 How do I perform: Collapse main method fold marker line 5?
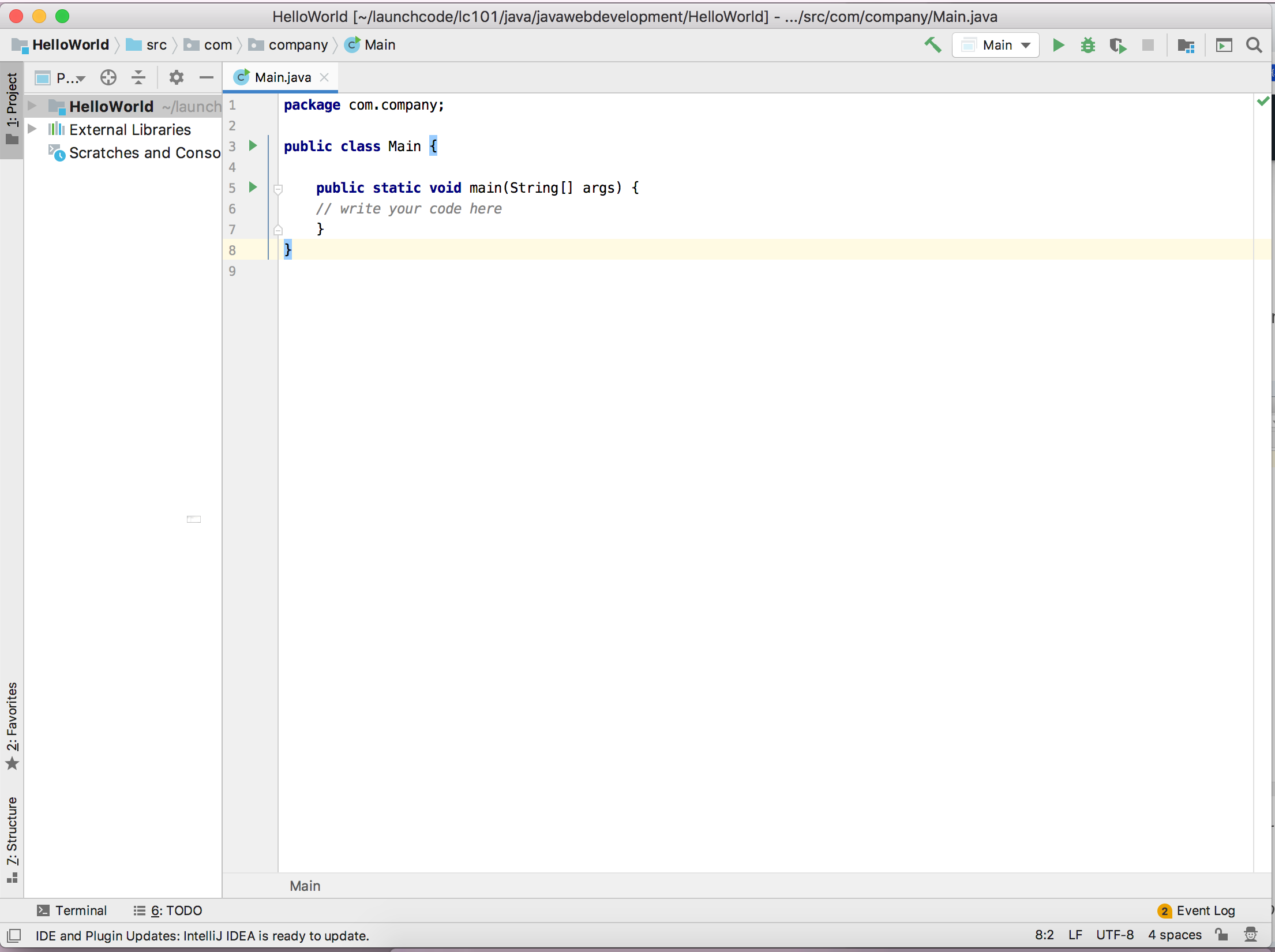tap(278, 189)
